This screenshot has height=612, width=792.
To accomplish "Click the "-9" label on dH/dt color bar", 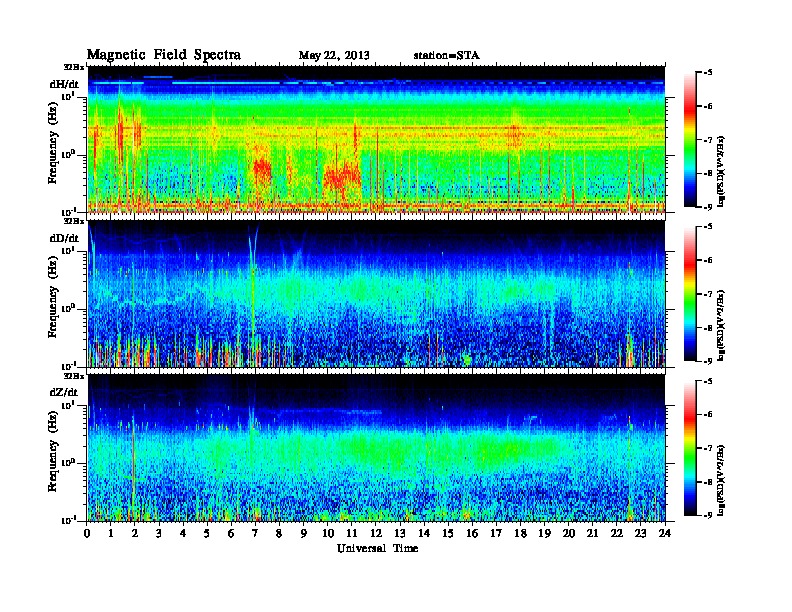I will click(x=708, y=207).
